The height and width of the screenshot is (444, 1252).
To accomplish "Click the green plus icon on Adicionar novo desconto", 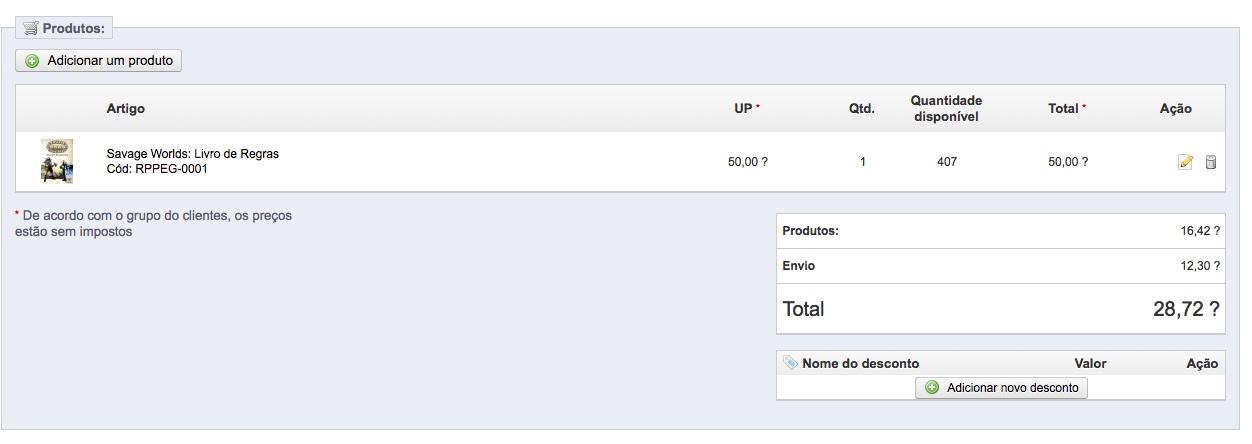I will coord(932,387).
